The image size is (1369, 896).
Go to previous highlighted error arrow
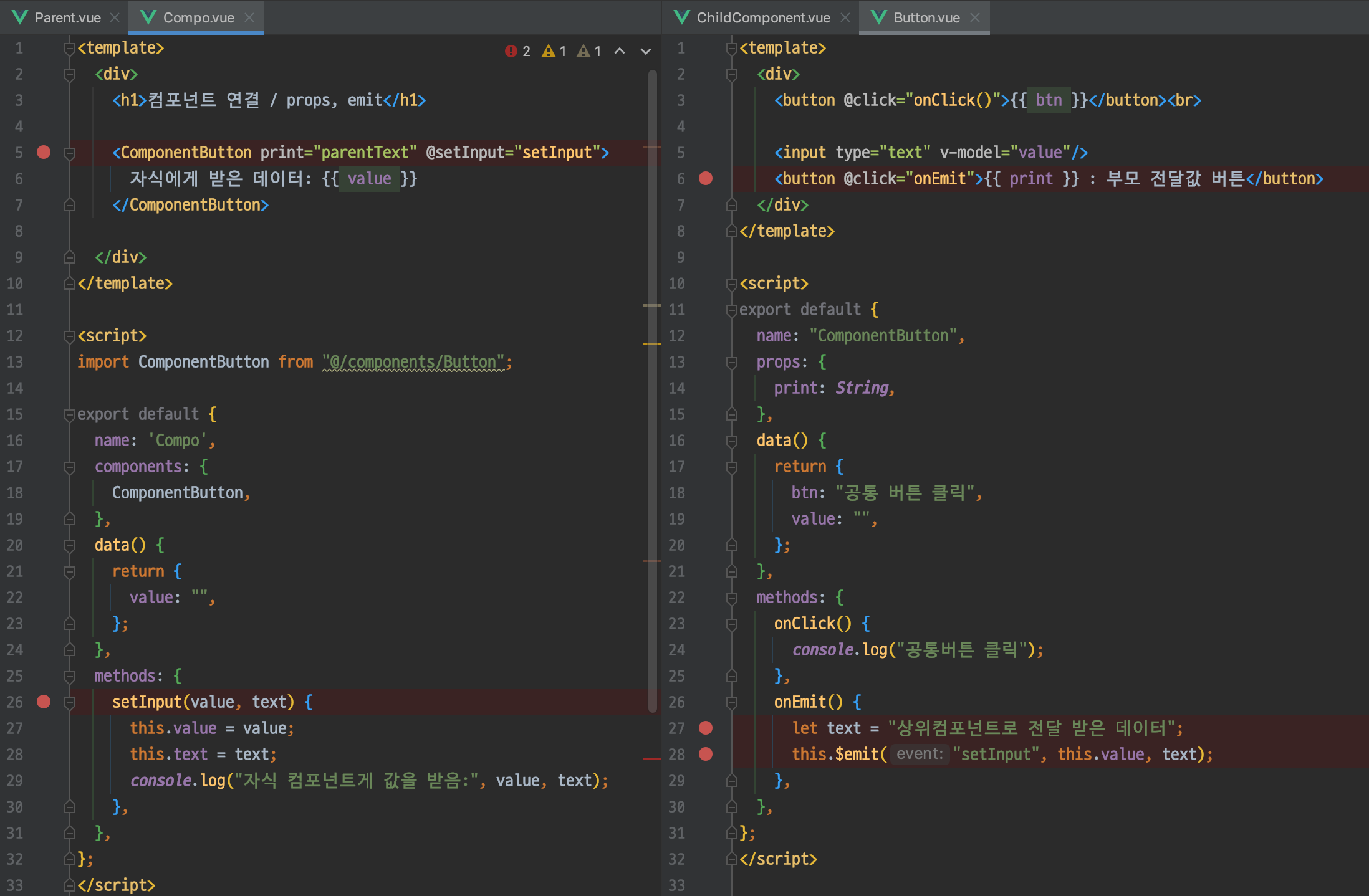click(x=620, y=51)
